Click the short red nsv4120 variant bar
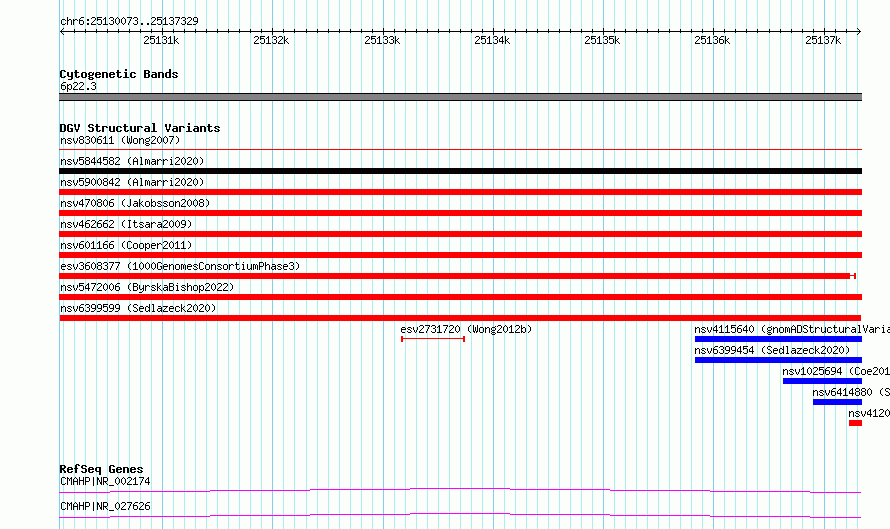890x529 pixels. point(855,423)
